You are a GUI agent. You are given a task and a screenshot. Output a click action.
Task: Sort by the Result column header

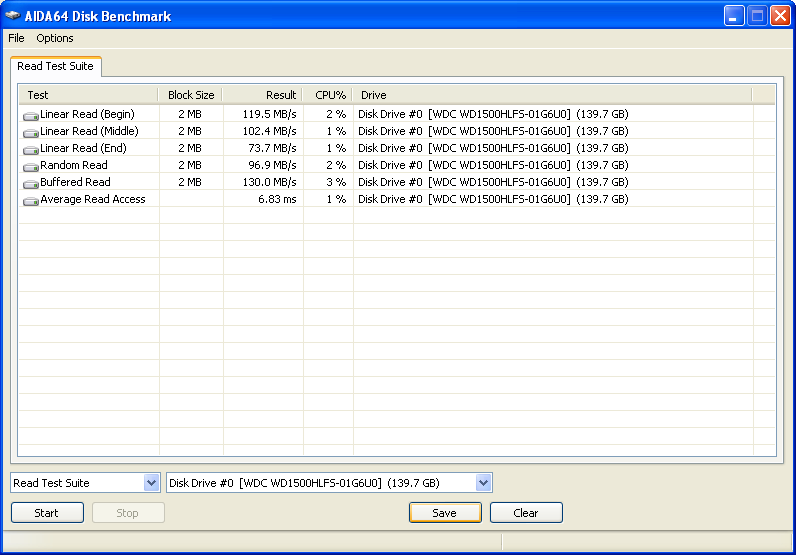(x=262, y=95)
